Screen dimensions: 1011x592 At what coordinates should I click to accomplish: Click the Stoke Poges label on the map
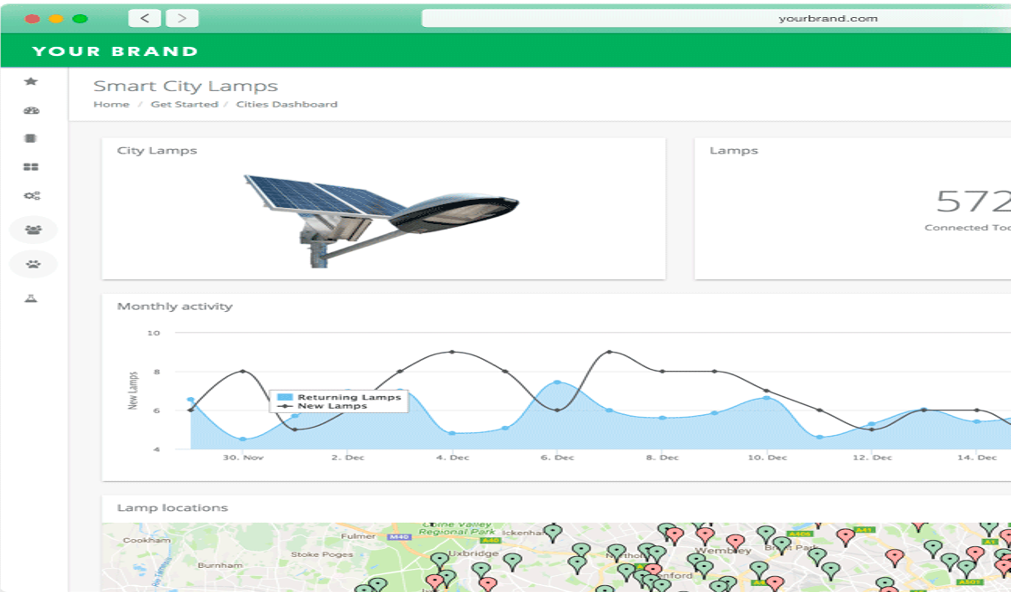click(322, 554)
